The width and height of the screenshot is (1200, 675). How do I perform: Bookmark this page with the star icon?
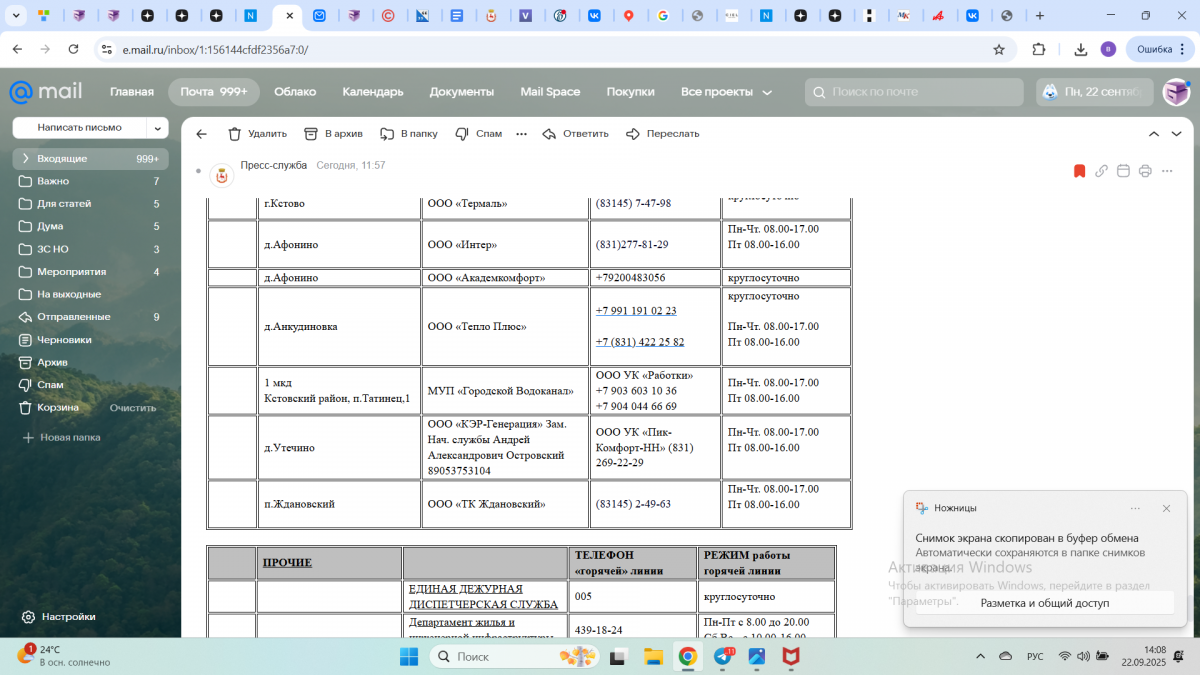(998, 49)
